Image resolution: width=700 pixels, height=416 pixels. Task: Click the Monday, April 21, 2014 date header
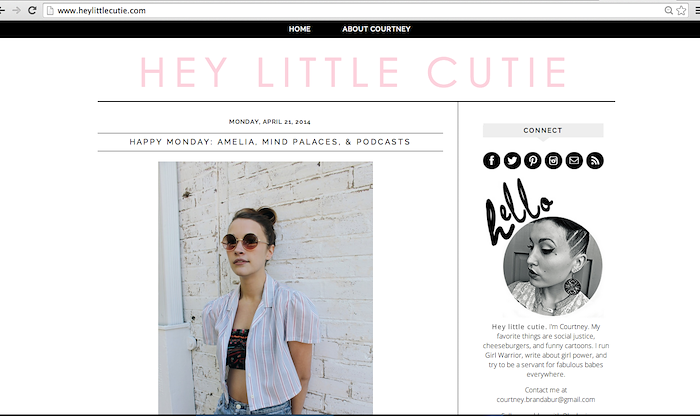tap(270, 121)
